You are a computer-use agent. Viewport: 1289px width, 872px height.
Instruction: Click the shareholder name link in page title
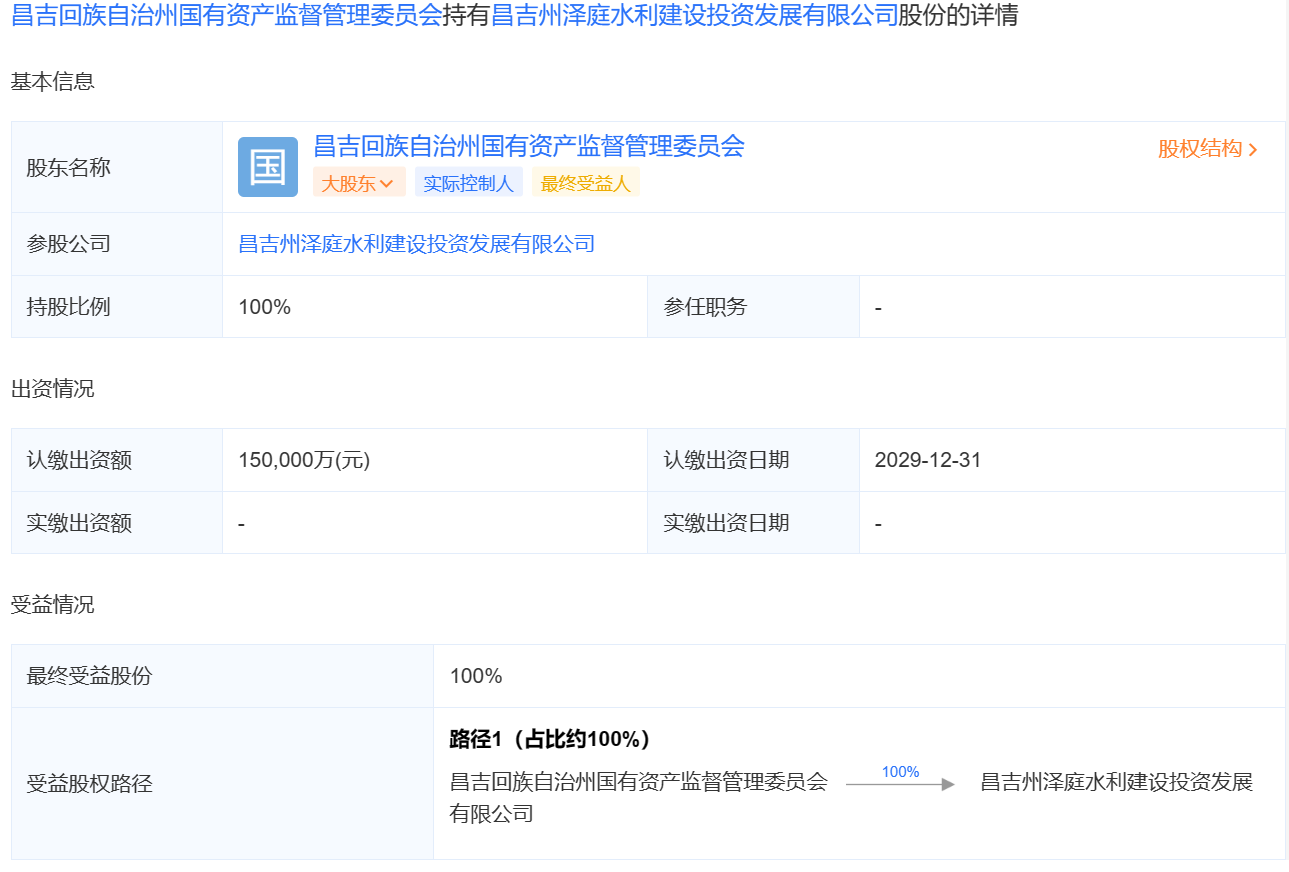(x=226, y=17)
